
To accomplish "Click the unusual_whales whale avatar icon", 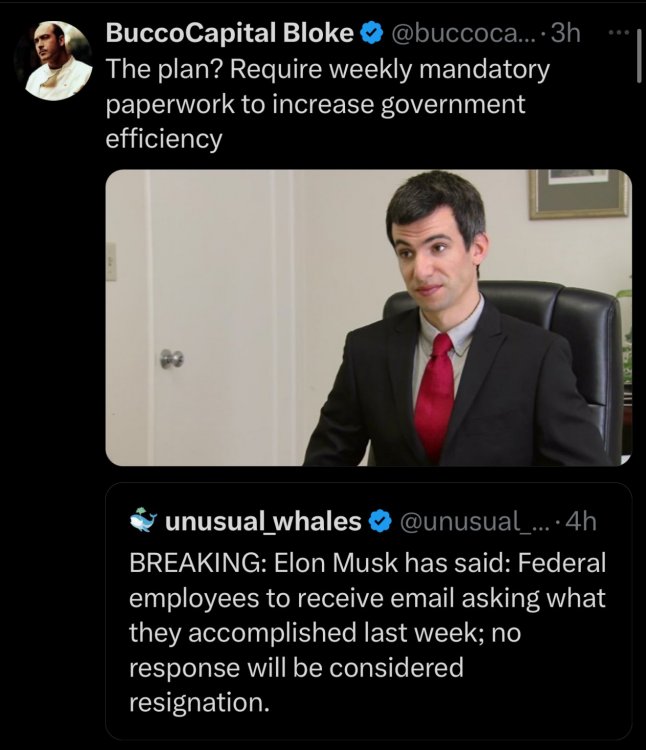I will pyautogui.click(x=144, y=521).
